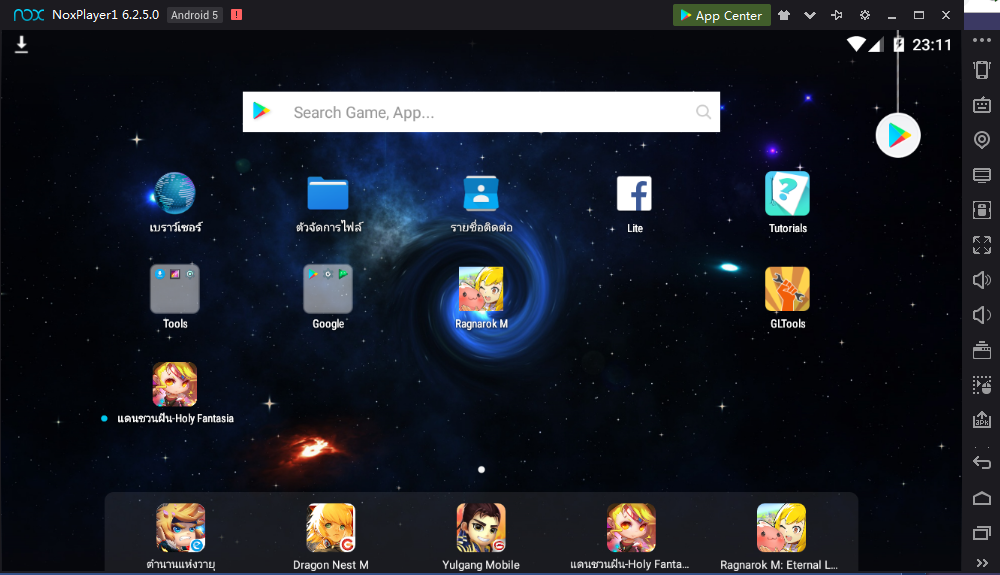Launch the globe browser app
The width and height of the screenshot is (1000, 575).
(x=175, y=193)
